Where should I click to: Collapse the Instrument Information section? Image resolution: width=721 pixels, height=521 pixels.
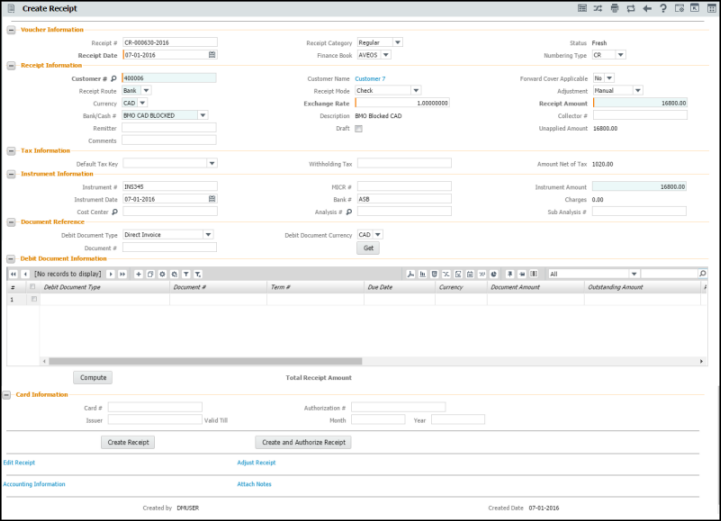coord(11,175)
